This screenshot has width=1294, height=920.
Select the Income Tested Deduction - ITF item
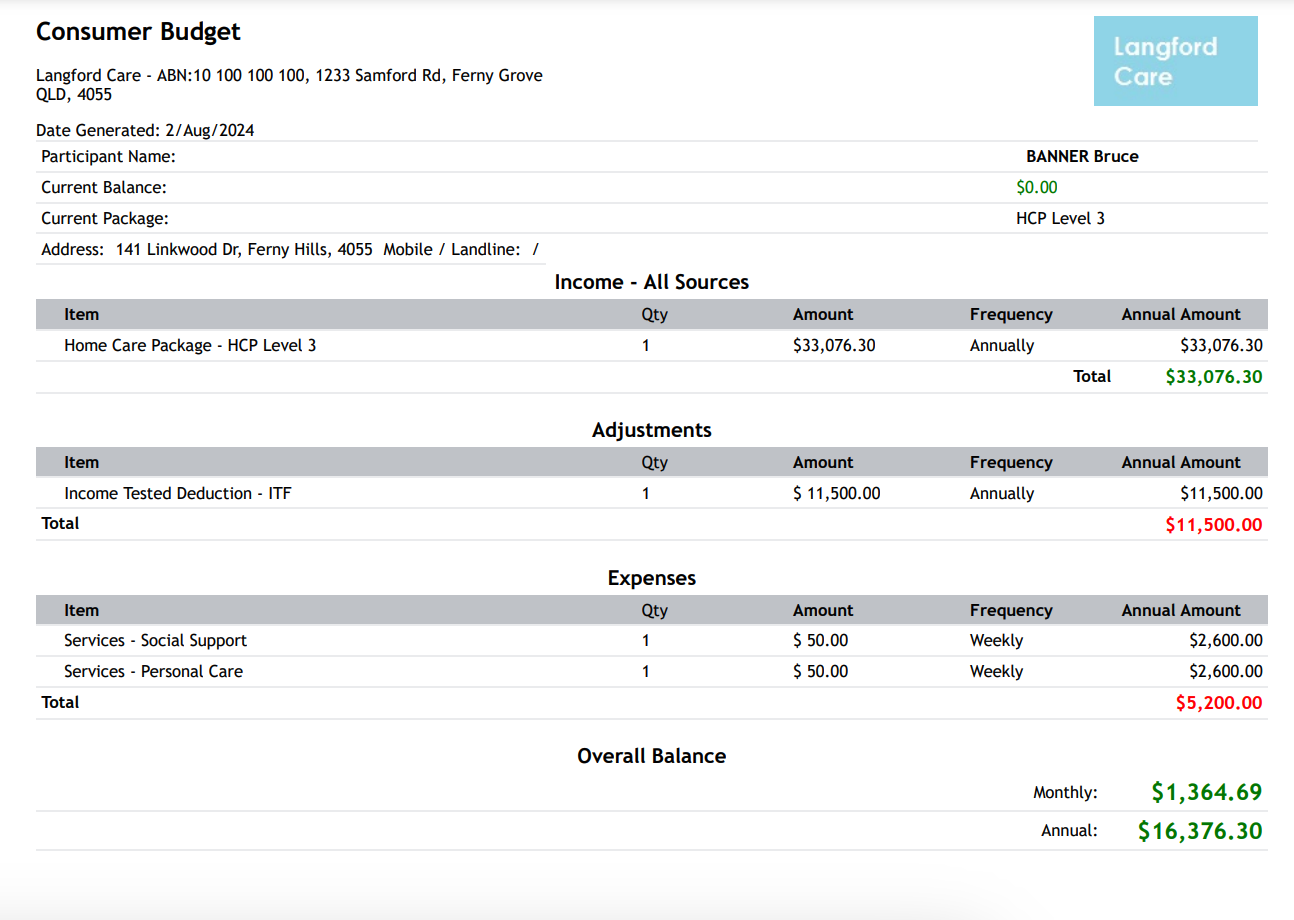pos(178,493)
